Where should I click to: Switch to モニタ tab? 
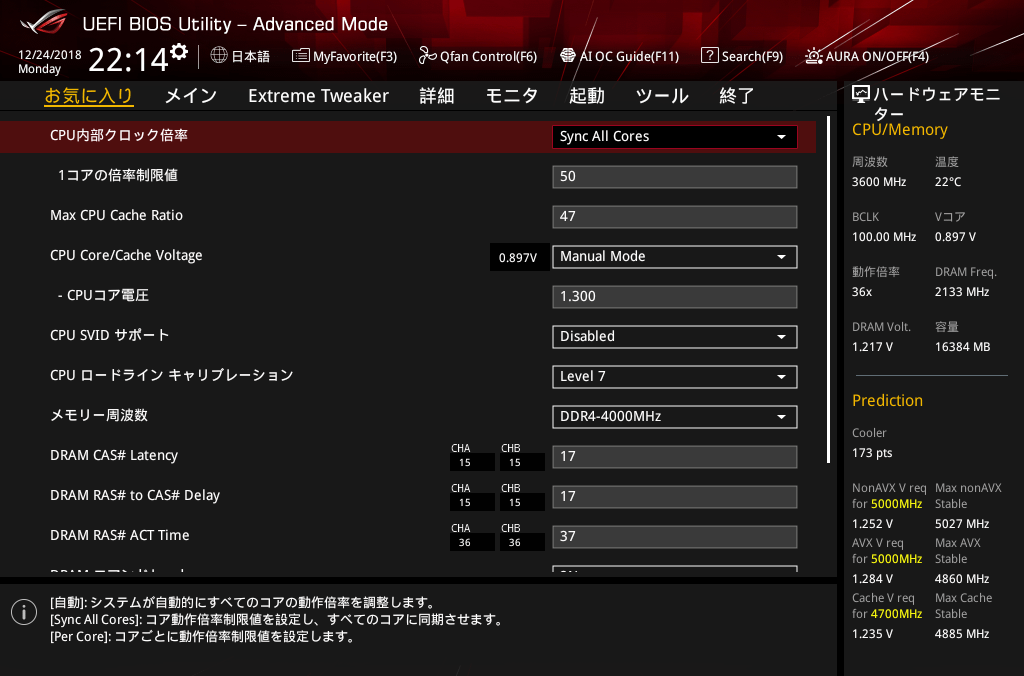pyautogui.click(x=511, y=96)
